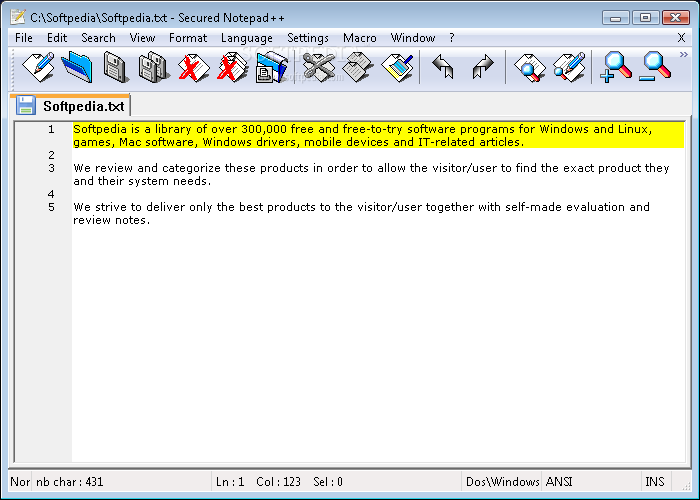Save all files with the double floppy icon

click(x=154, y=67)
